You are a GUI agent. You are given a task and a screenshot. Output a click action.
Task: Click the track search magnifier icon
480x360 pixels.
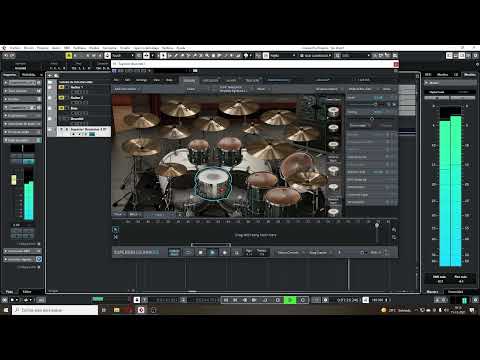(56, 76)
